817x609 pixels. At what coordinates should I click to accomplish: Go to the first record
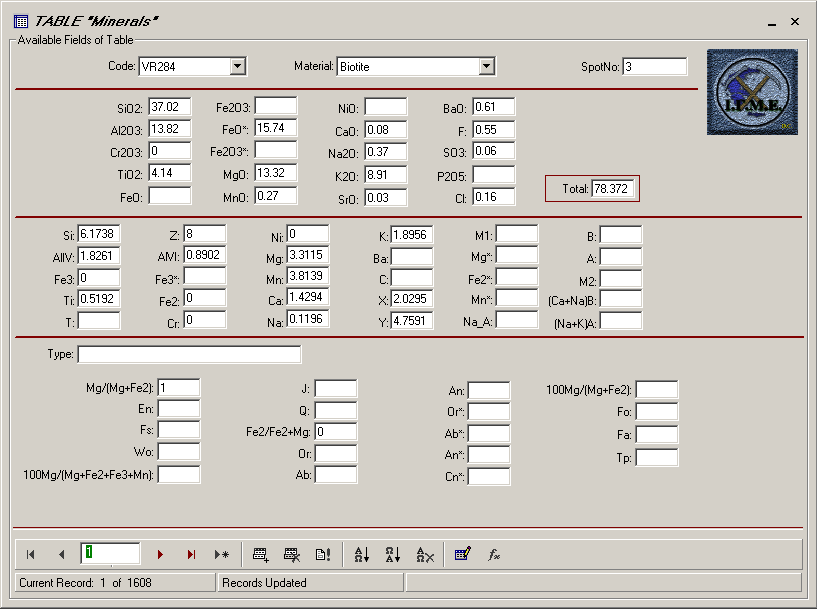[31, 554]
